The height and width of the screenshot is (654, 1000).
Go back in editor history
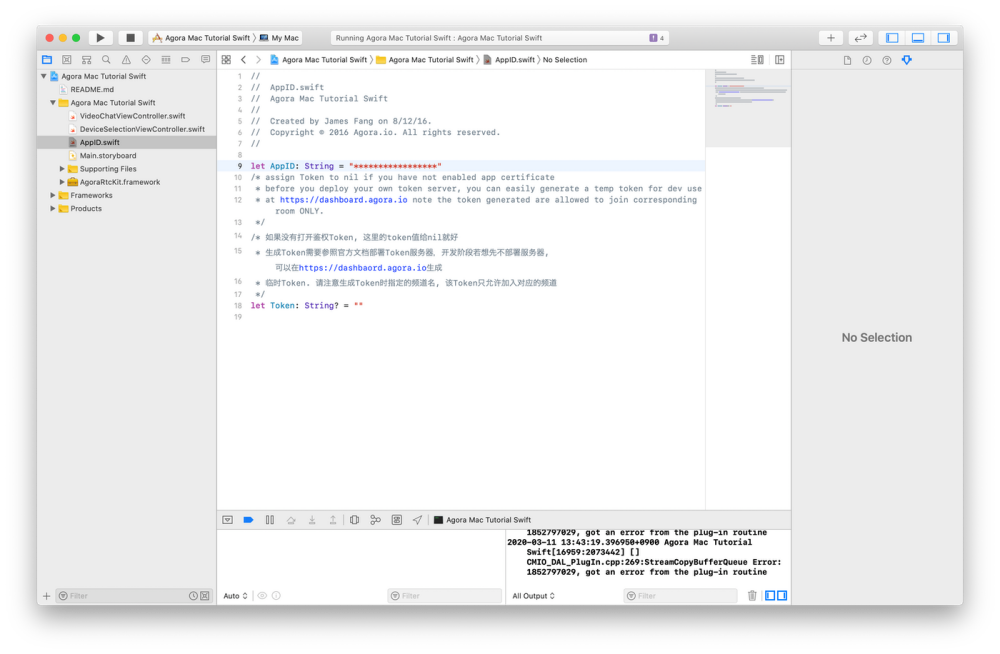(243, 59)
